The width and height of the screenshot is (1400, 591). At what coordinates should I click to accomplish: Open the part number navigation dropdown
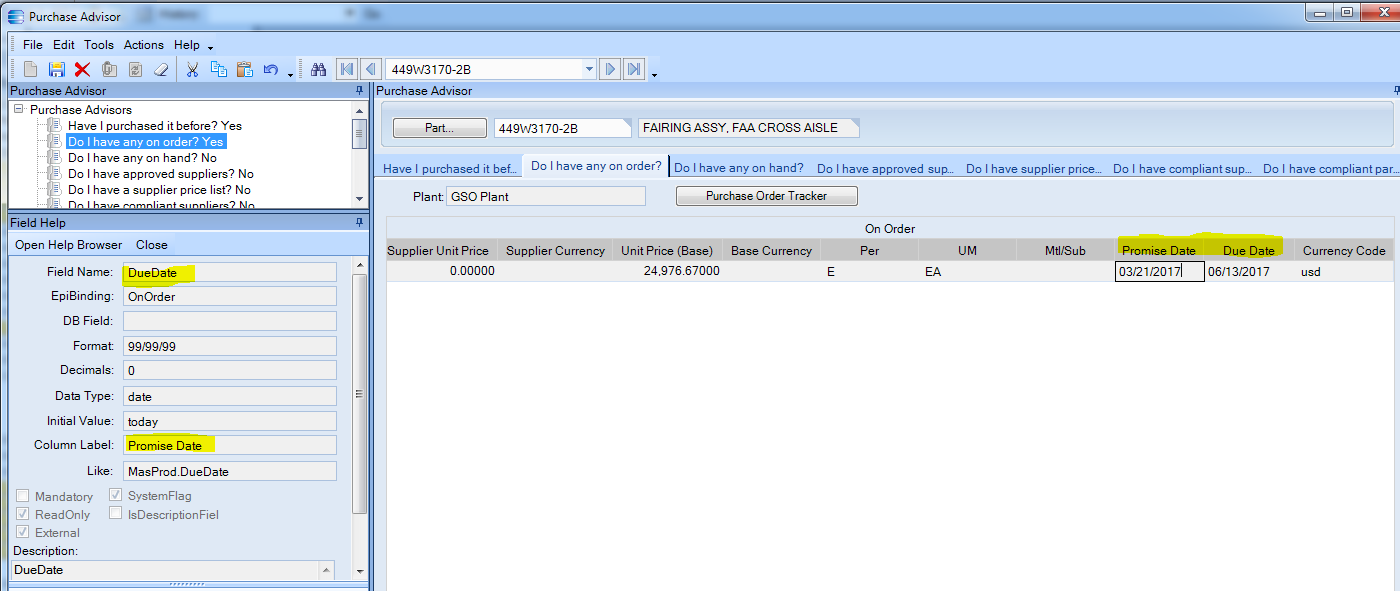588,69
